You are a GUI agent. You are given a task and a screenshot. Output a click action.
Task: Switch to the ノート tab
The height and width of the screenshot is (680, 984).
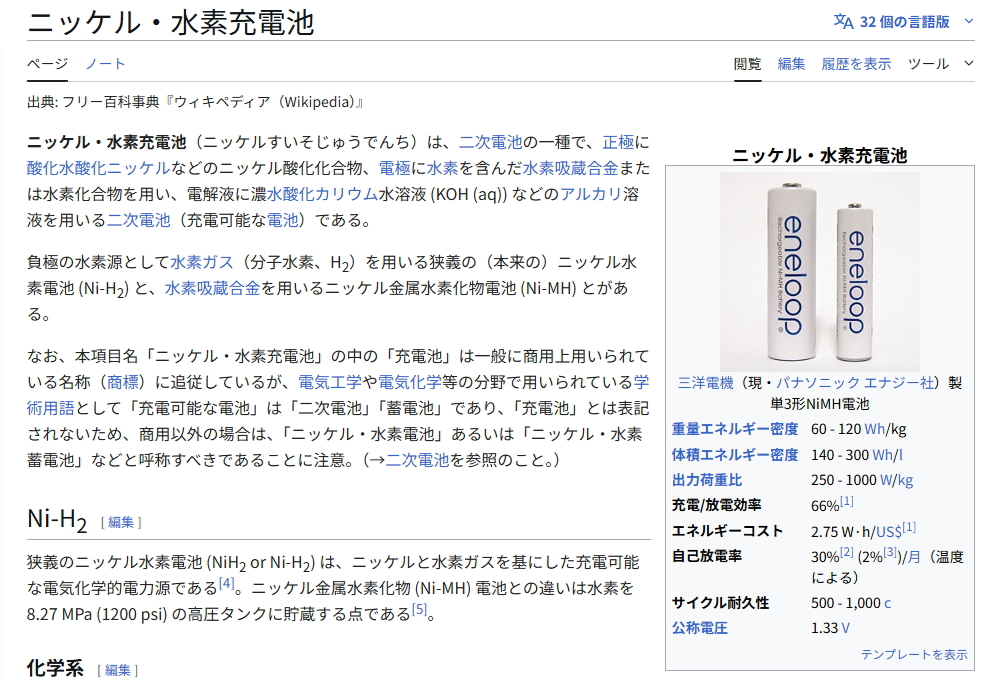(105, 63)
